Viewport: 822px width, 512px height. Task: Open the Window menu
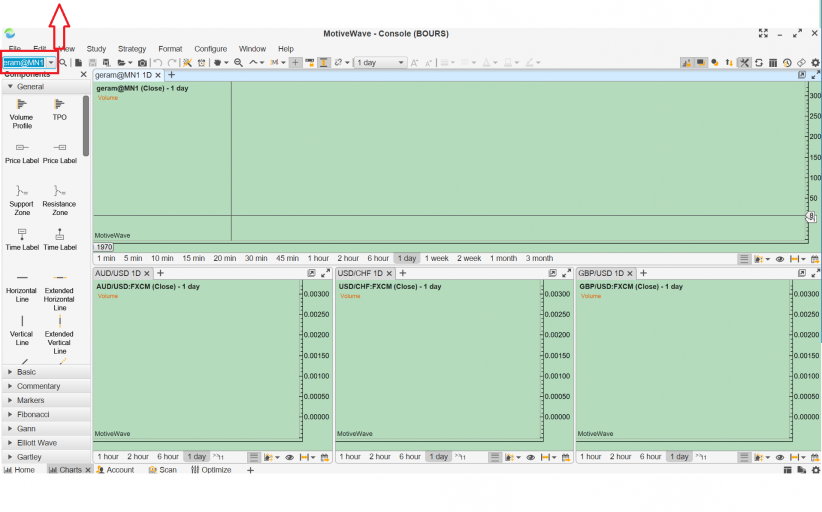coord(252,49)
